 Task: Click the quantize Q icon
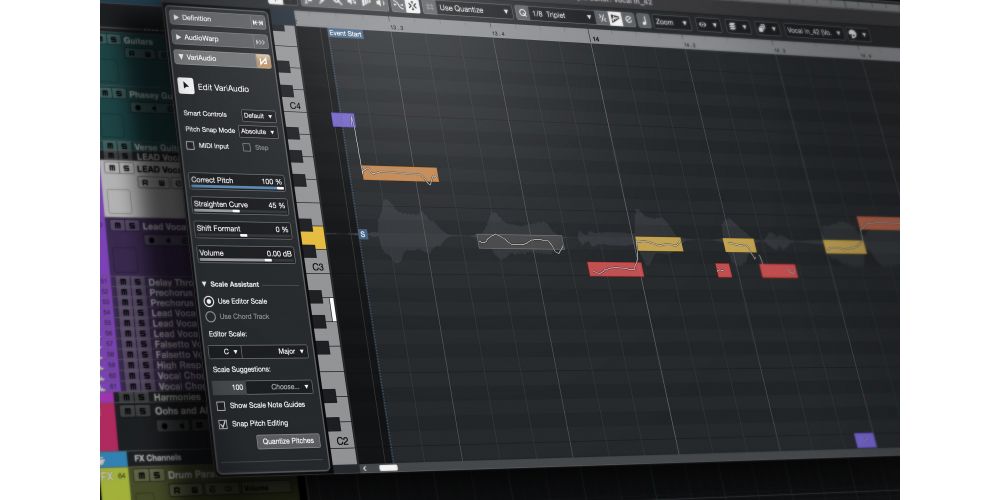coord(523,13)
